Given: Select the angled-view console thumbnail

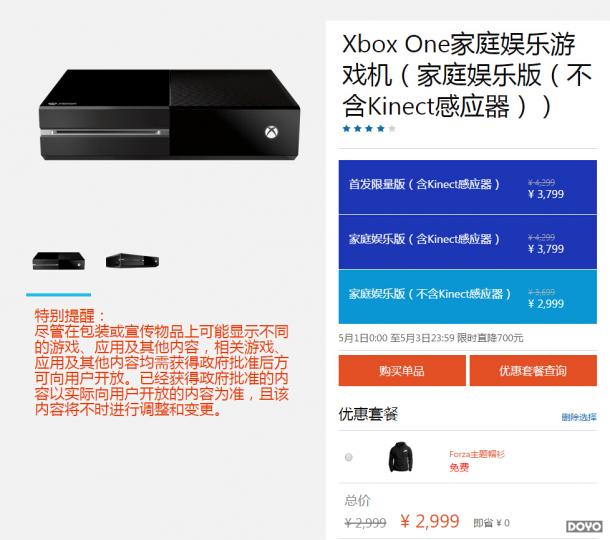Looking at the screenshot, I should [132, 261].
